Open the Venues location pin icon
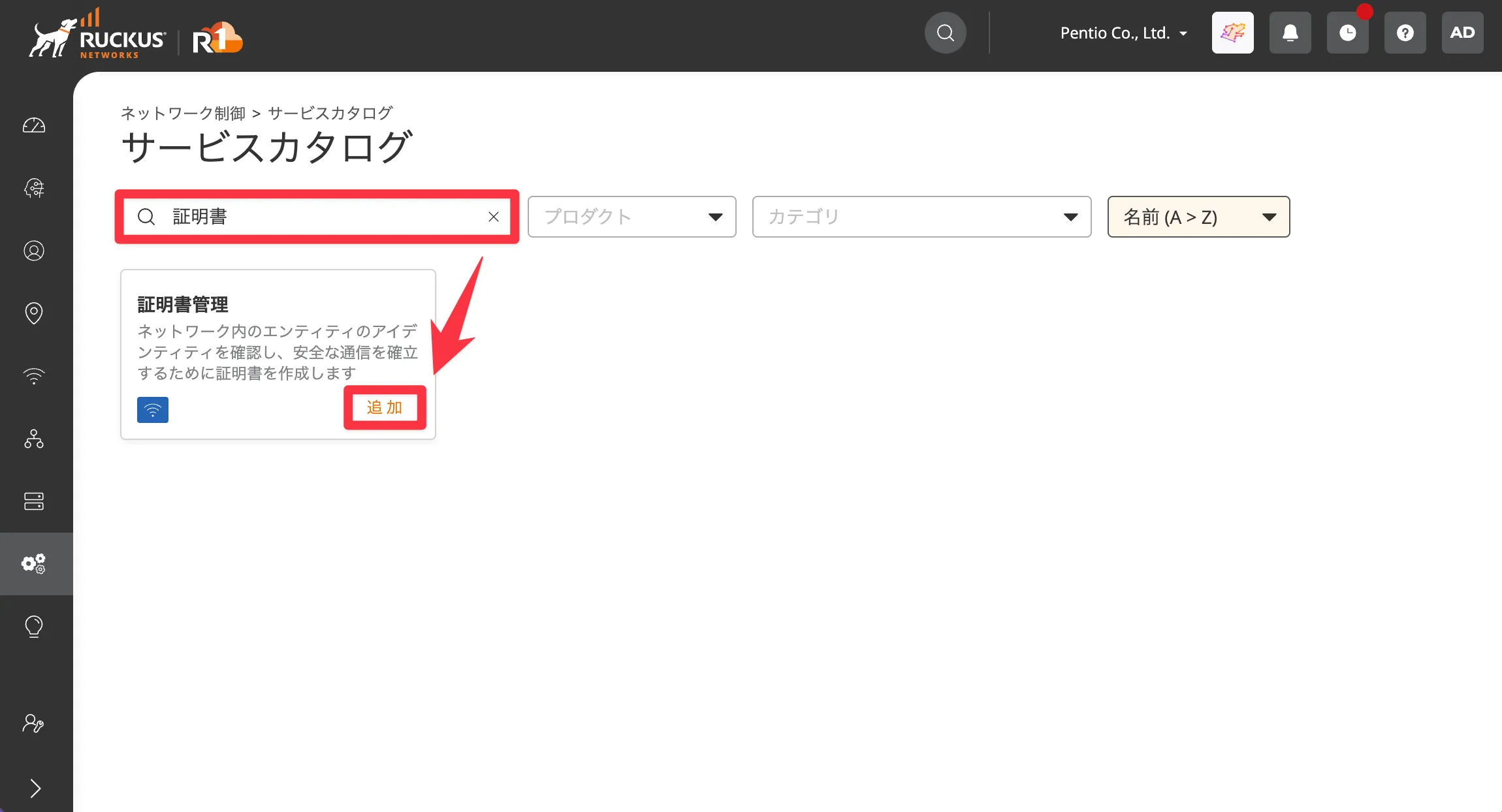1502x812 pixels. tap(34, 313)
